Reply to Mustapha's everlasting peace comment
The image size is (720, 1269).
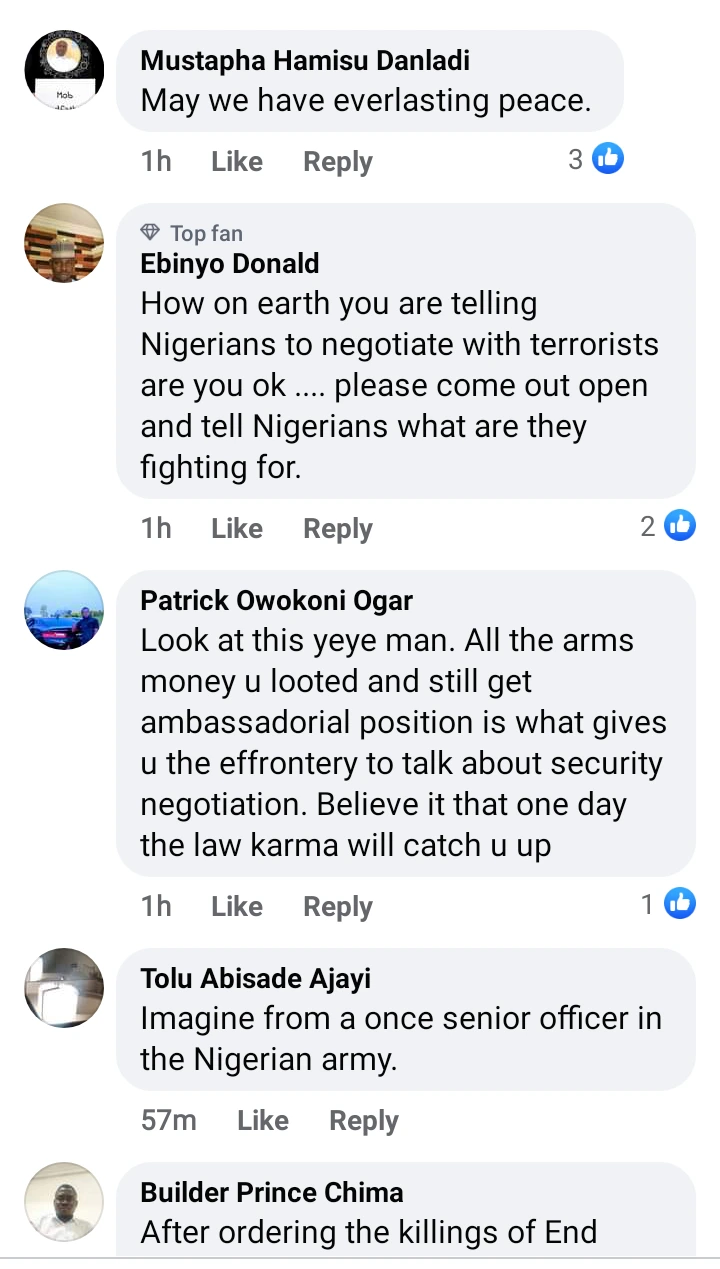coord(338,161)
